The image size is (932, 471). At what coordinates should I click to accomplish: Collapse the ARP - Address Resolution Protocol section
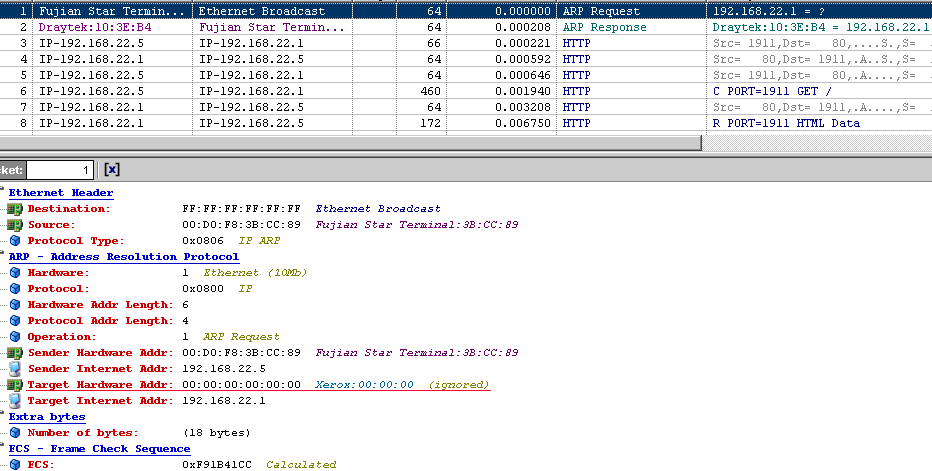coord(3,257)
